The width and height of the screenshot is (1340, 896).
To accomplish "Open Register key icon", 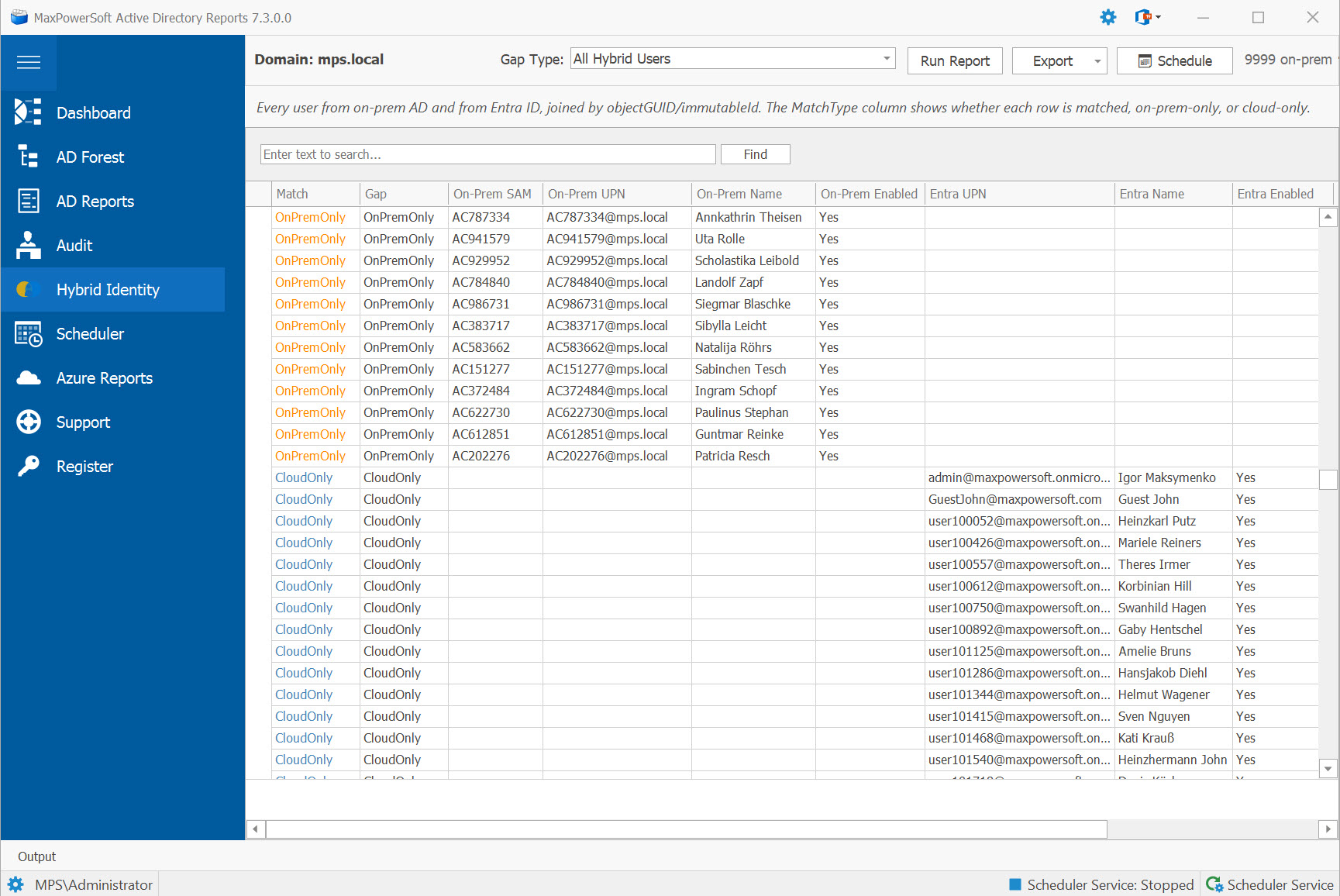I will pyautogui.click(x=29, y=466).
